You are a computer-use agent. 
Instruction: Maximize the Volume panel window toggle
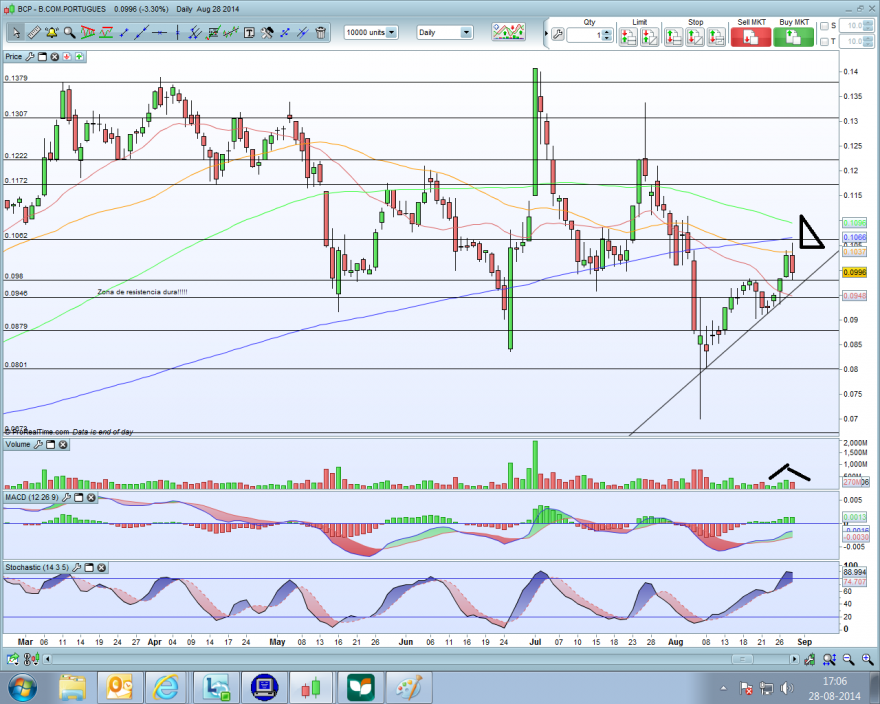point(51,445)
